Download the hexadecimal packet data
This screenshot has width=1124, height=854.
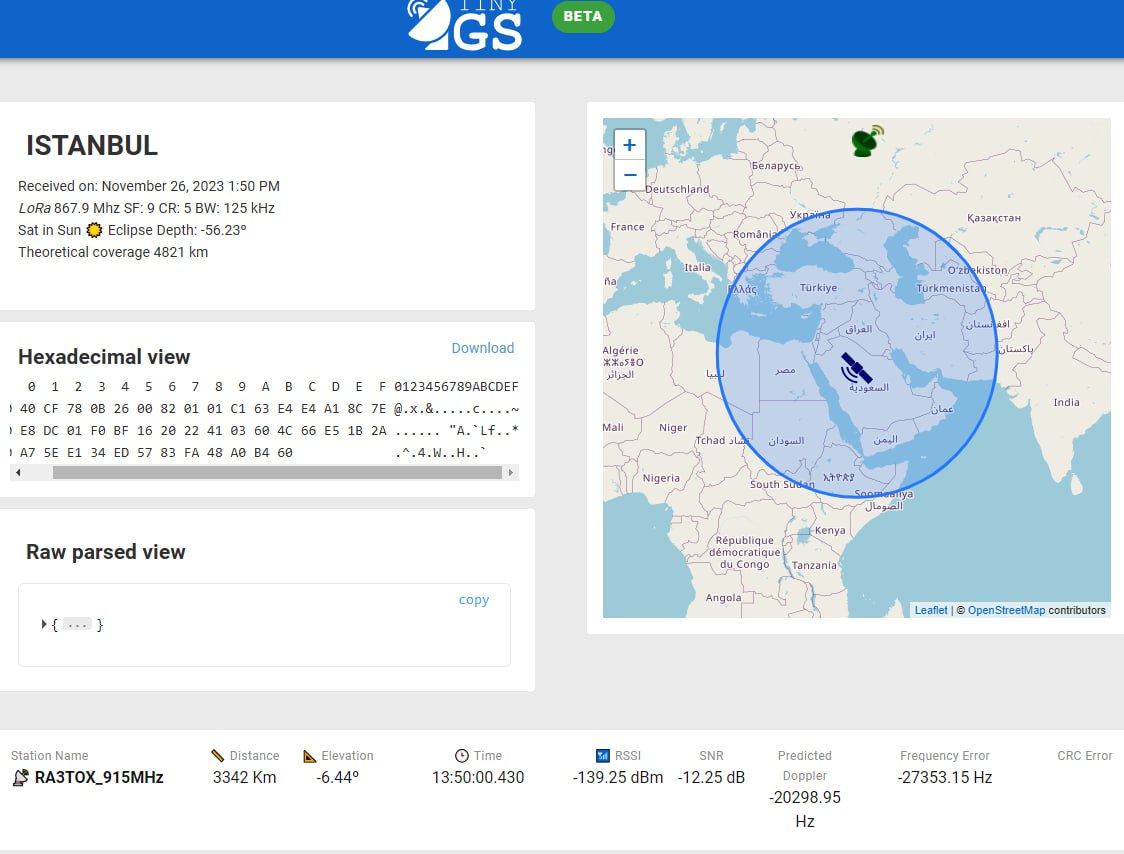[x=482, y=348]
